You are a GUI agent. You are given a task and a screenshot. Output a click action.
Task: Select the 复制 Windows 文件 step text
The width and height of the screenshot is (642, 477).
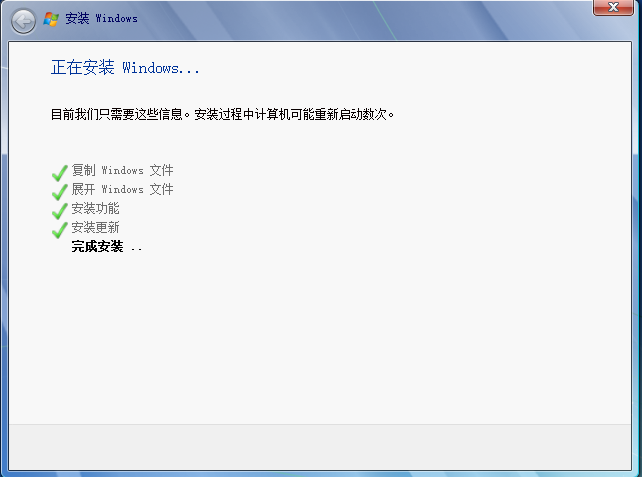tap(122, 170)
